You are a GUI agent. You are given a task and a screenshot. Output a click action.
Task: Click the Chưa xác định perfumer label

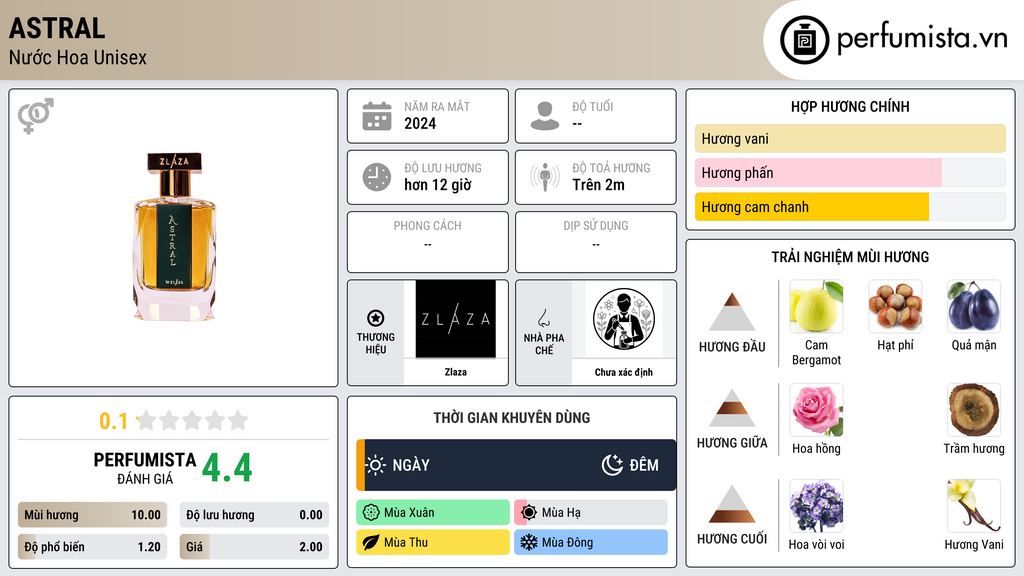tap(624, 372)
